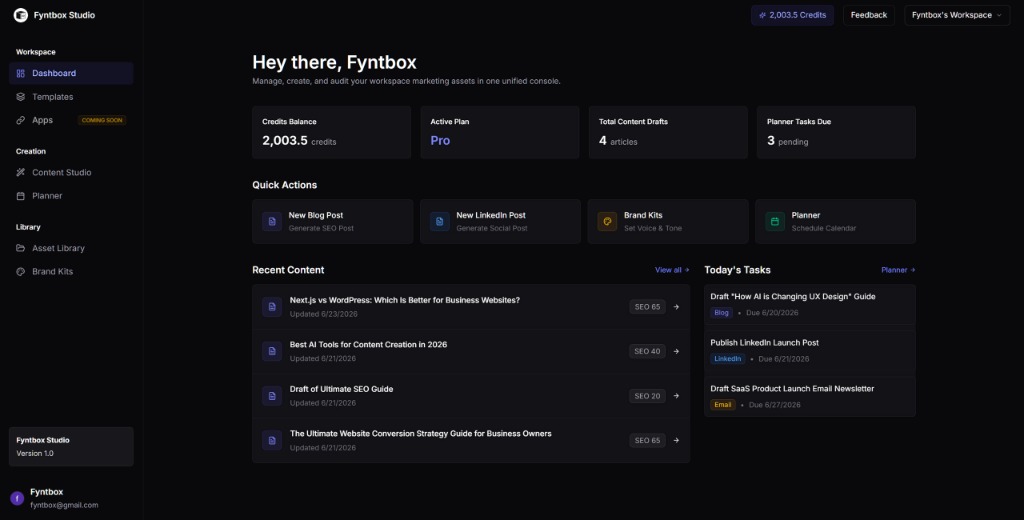Open the Brand Kits quick action card
The height and width of the screenshot is (520, 1024).
(x=668, y=221)
